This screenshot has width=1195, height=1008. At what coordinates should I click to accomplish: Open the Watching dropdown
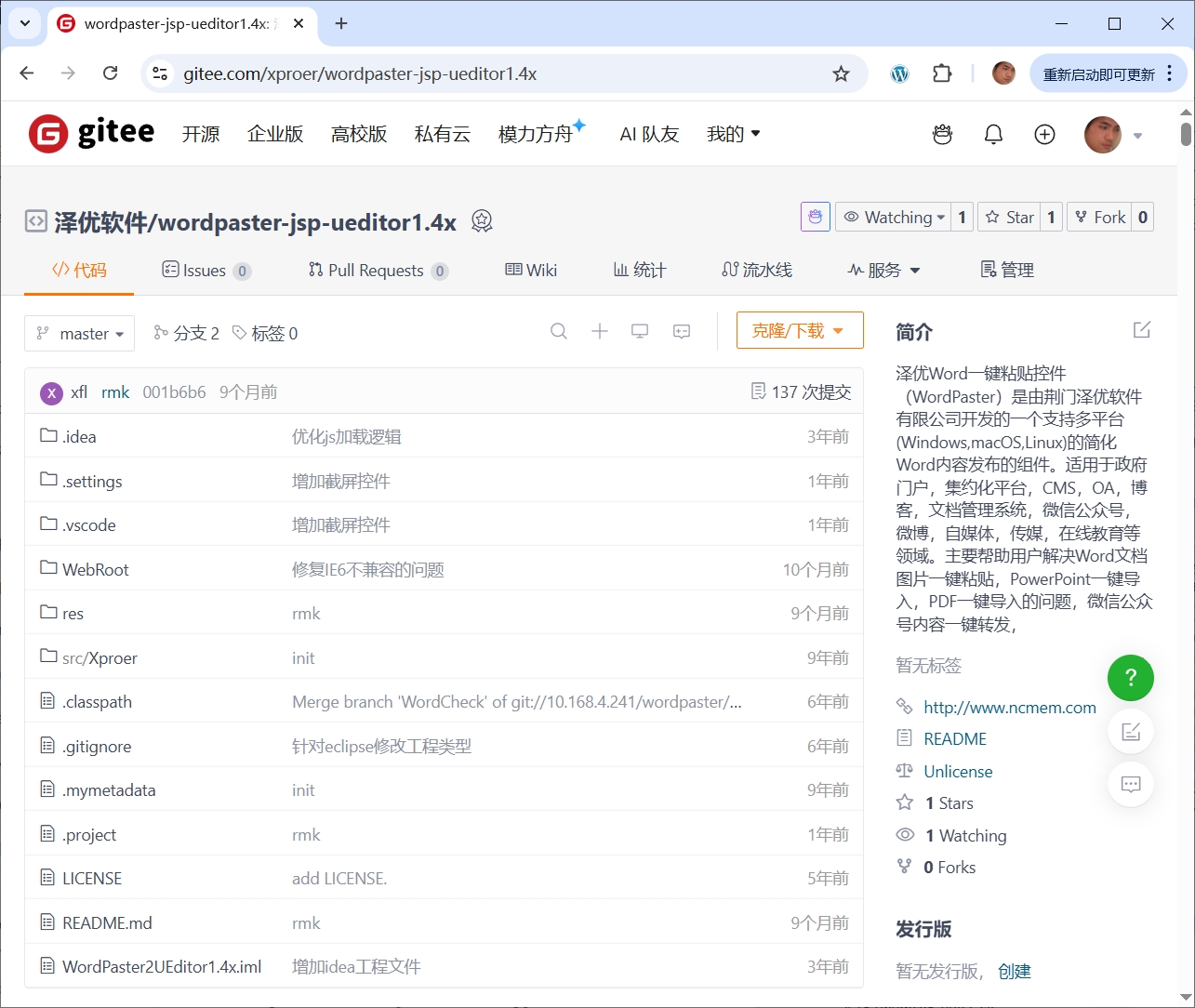coord(893,218)
